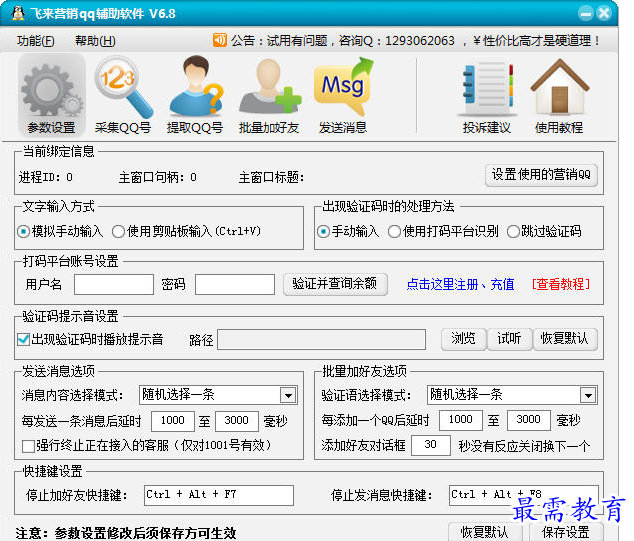Open the 发送消息 Msg icon
Screen dimensions: 634x541
[343, 95]
